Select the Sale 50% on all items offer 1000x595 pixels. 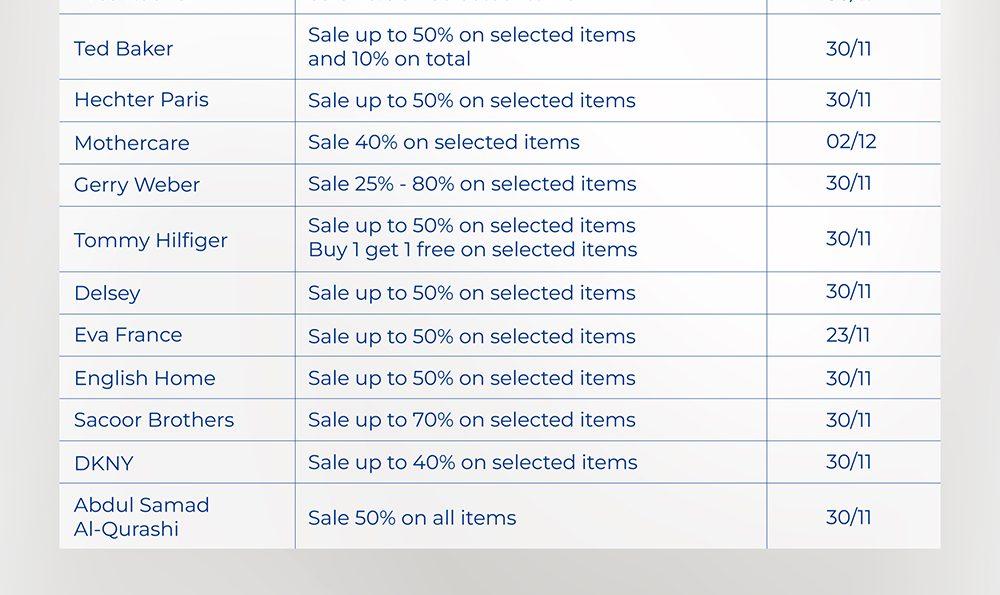click(412, 518)
